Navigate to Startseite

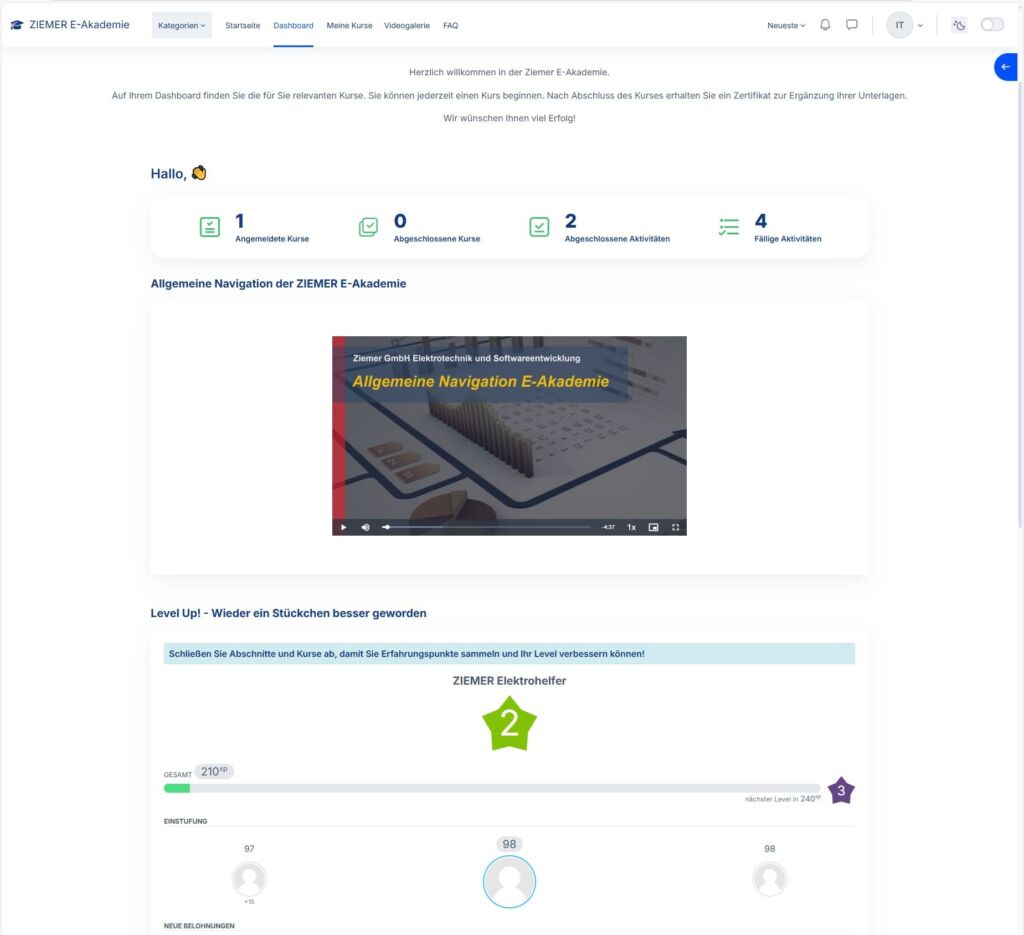tap(242, 25)
